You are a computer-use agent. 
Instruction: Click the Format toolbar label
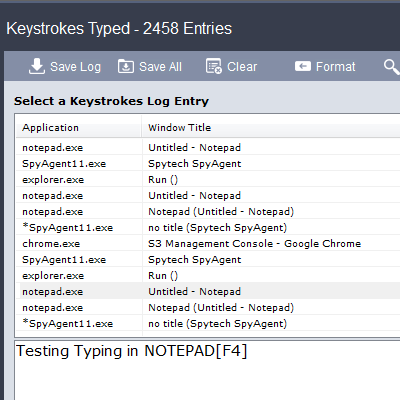pos(336,67)
